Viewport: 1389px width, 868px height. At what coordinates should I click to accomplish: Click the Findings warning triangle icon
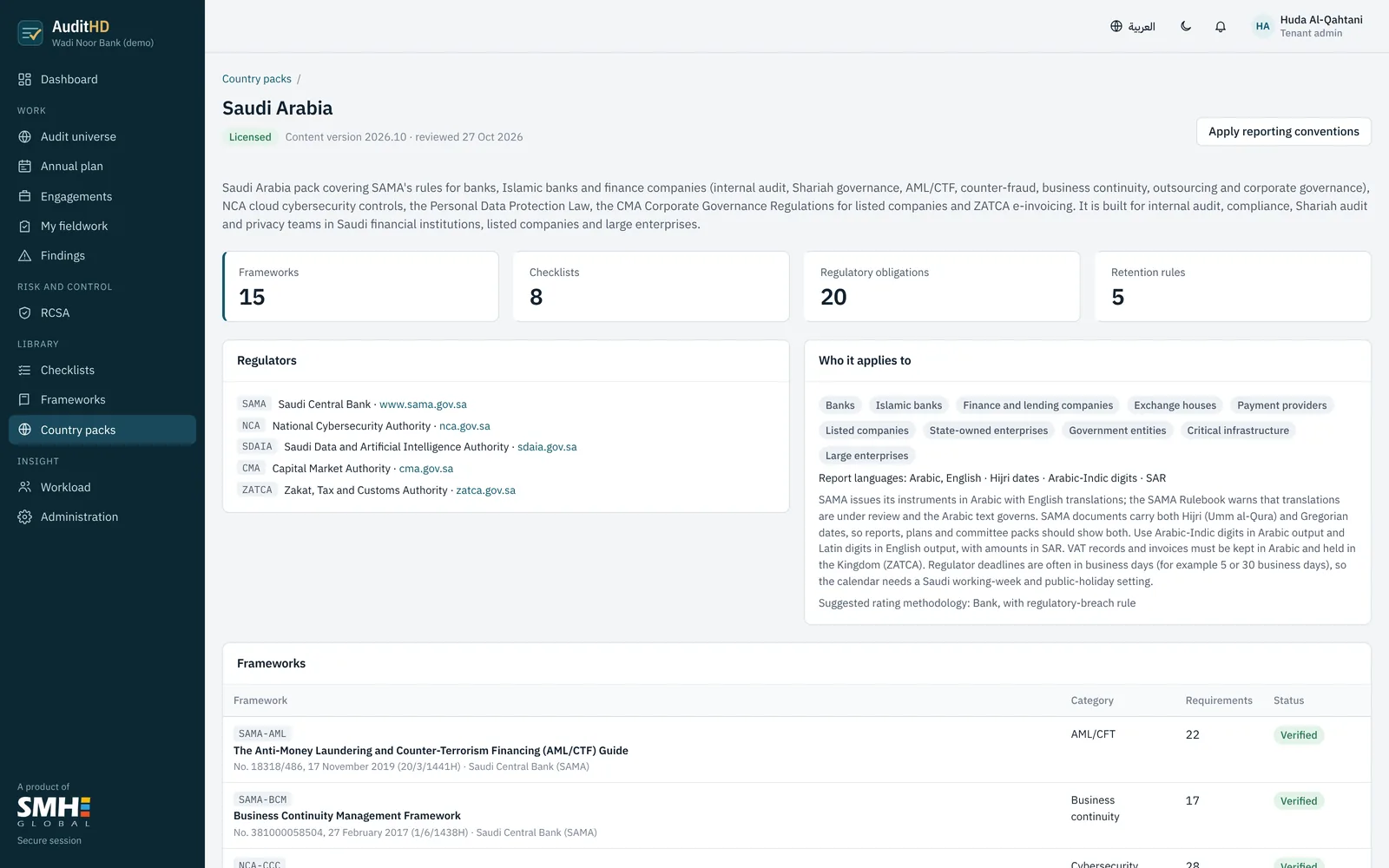click(x=24, y=255)
